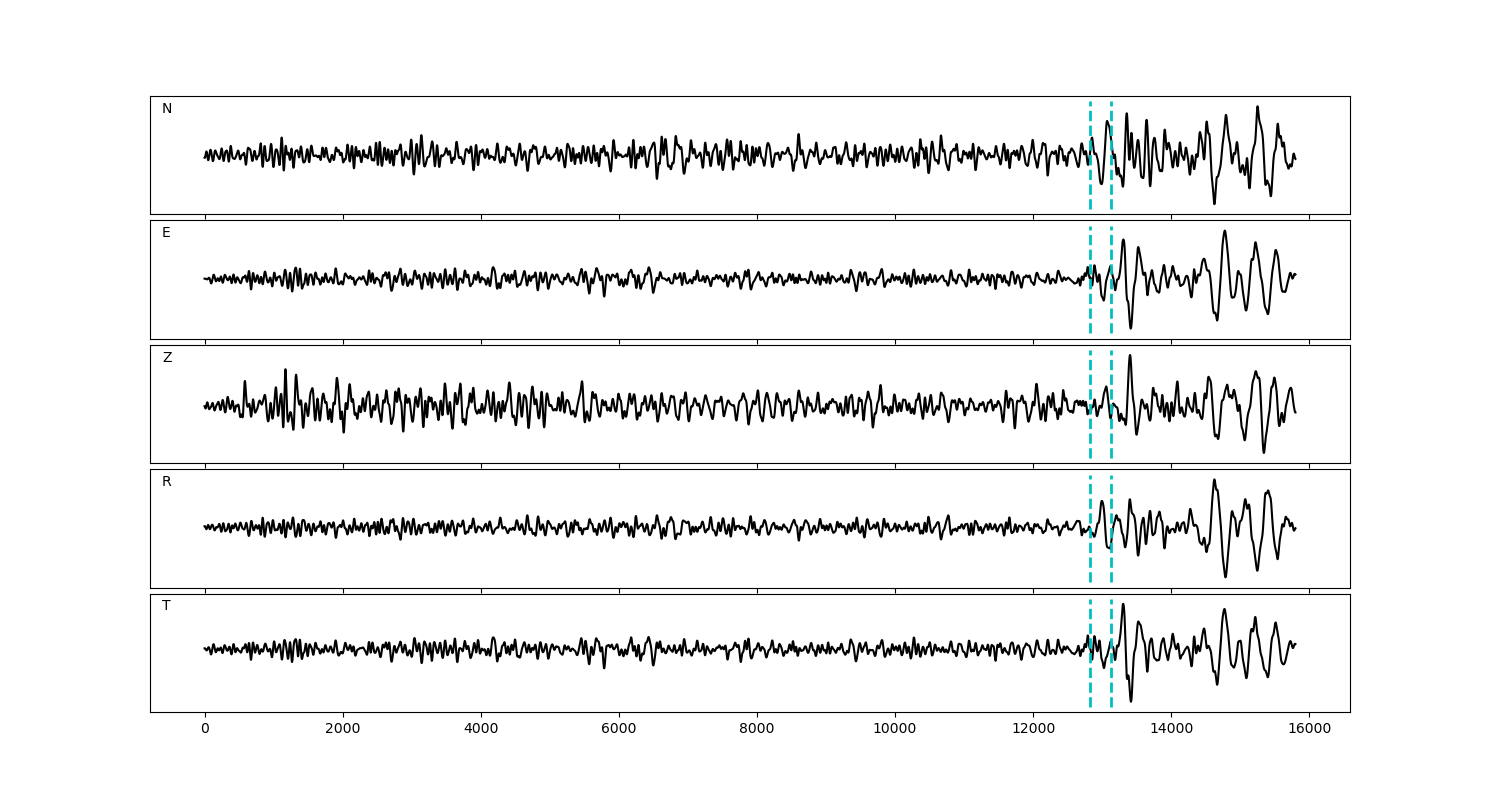
Task: Select the Z component label
Action: click(167, 358)
